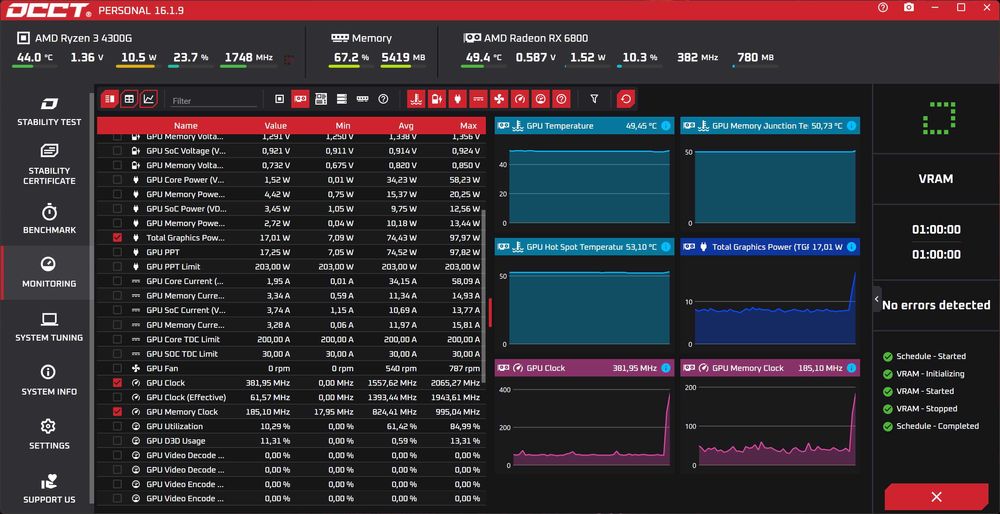Uncheck Total Graphics Power checkbox
The height and width of the screenshot is (514, 1000).
pos(117,237)
